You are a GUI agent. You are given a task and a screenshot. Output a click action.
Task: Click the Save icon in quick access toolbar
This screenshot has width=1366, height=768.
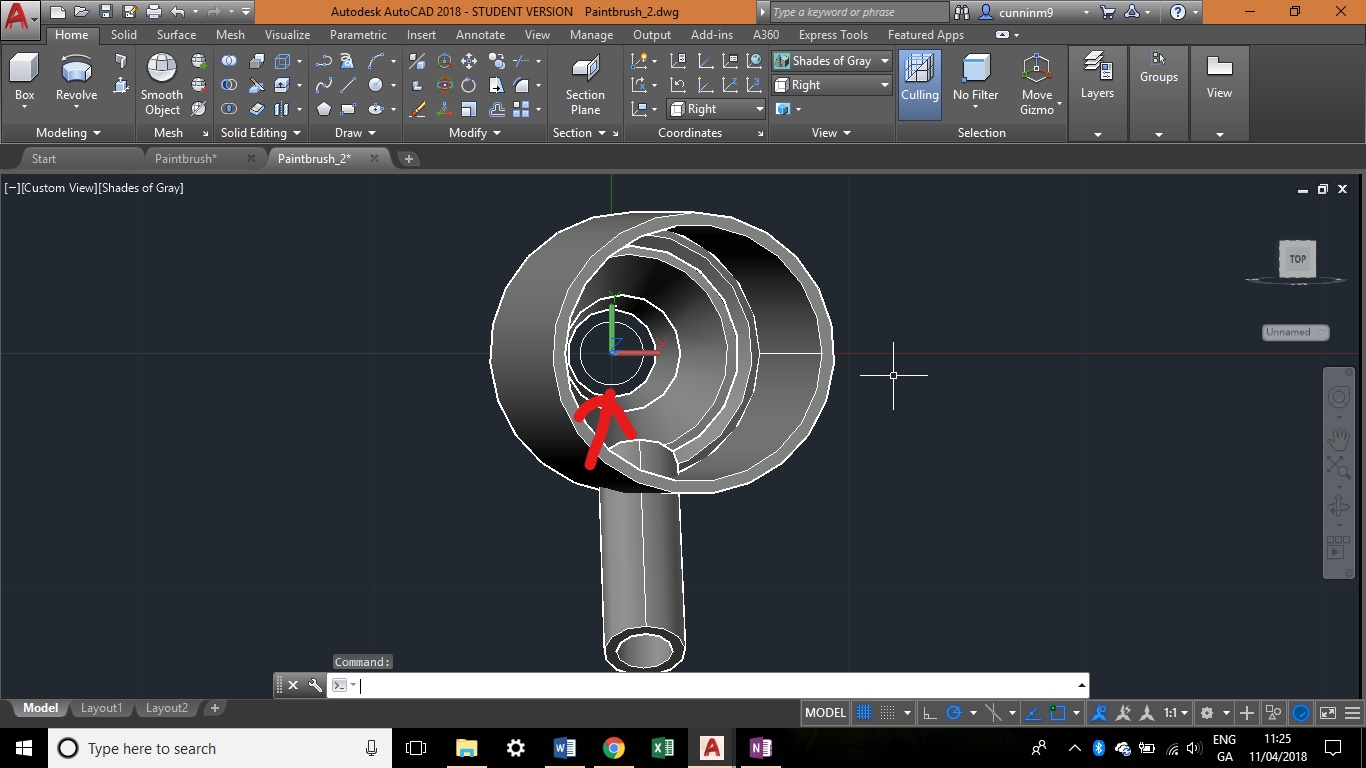coord(106,12)
